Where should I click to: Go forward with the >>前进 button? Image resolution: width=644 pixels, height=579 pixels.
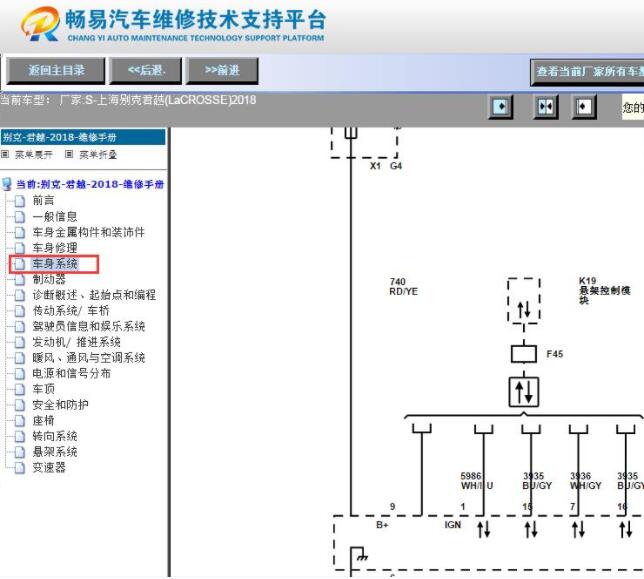tap(222, 71)
